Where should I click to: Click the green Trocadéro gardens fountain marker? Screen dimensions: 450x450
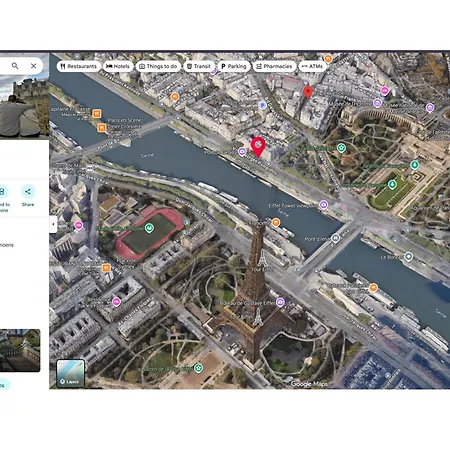coord(392,184)
